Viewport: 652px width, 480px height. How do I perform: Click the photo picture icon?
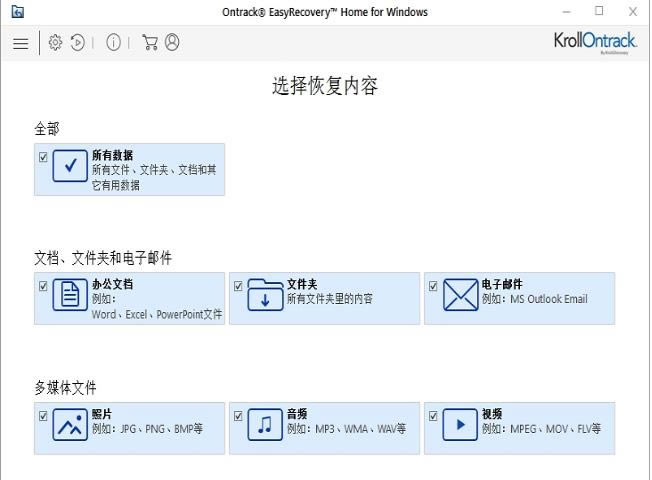[x=70, y=425]
